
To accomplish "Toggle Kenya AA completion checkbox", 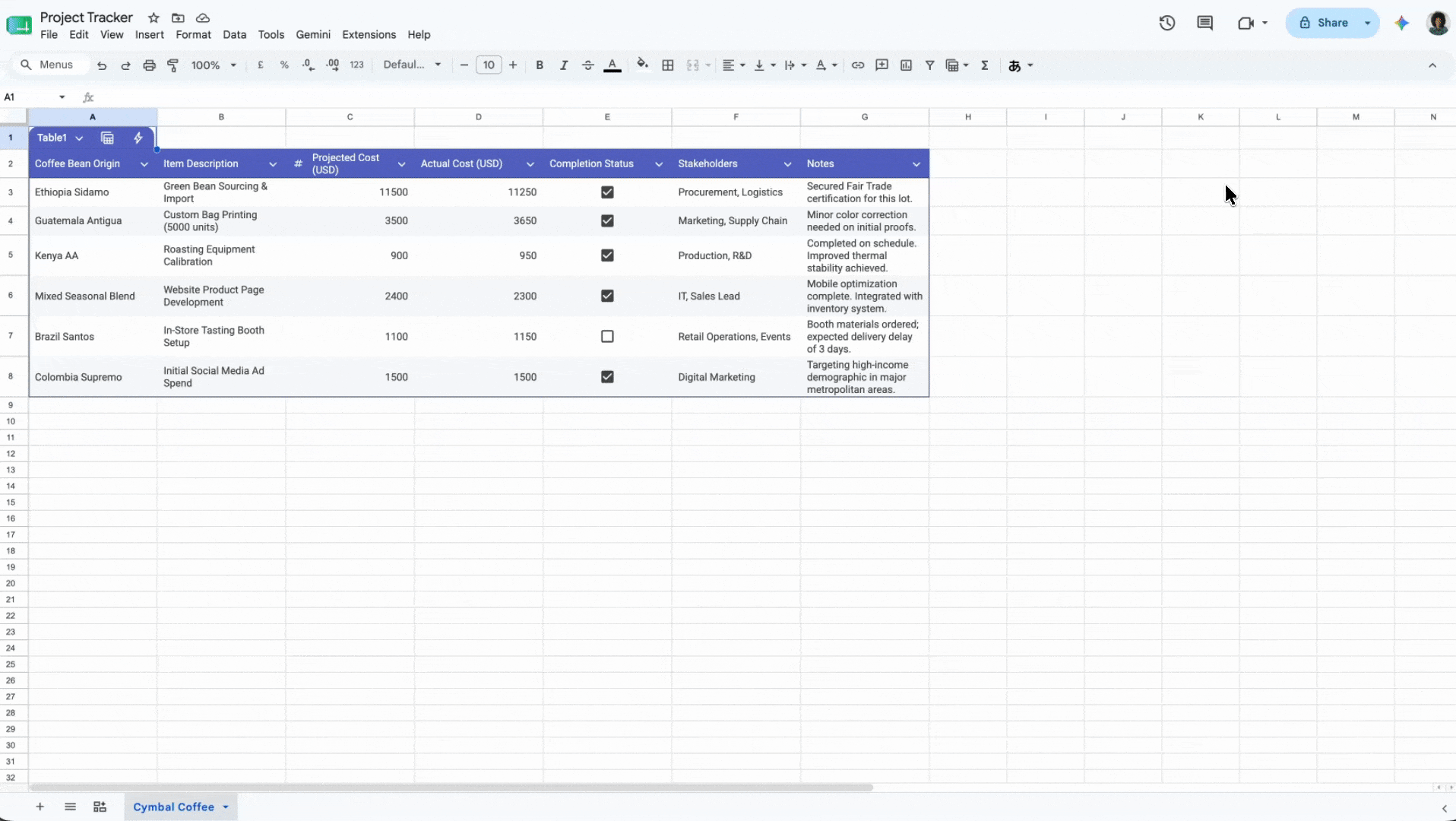I will click(x=607, y=255).
